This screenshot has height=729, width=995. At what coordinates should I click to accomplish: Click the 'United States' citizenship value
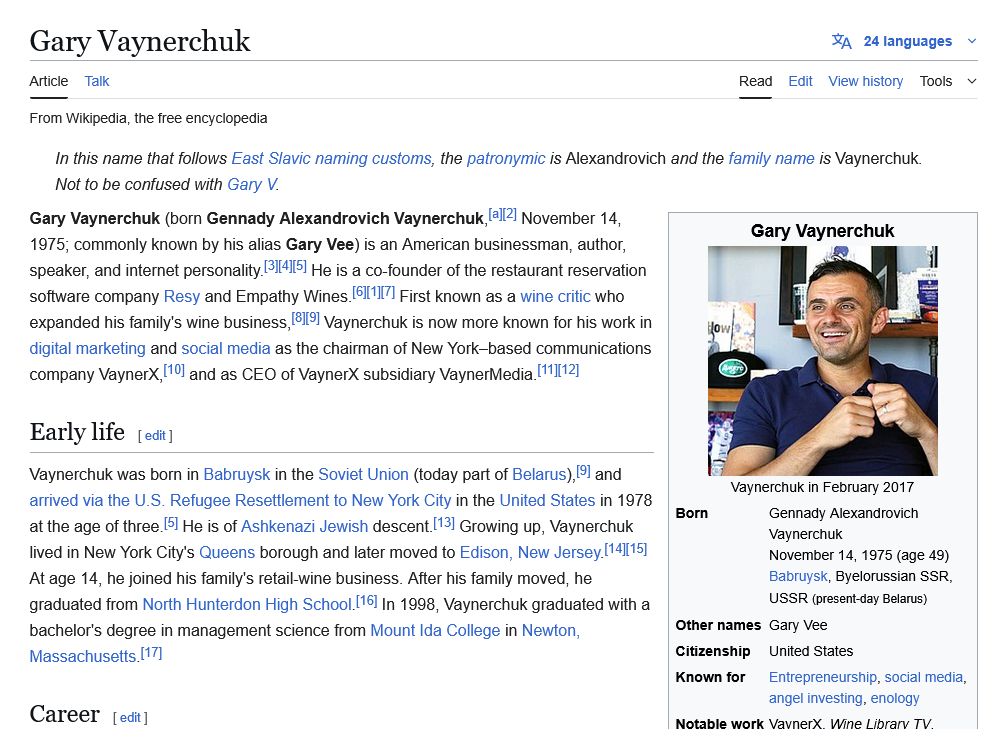point(811,652)
